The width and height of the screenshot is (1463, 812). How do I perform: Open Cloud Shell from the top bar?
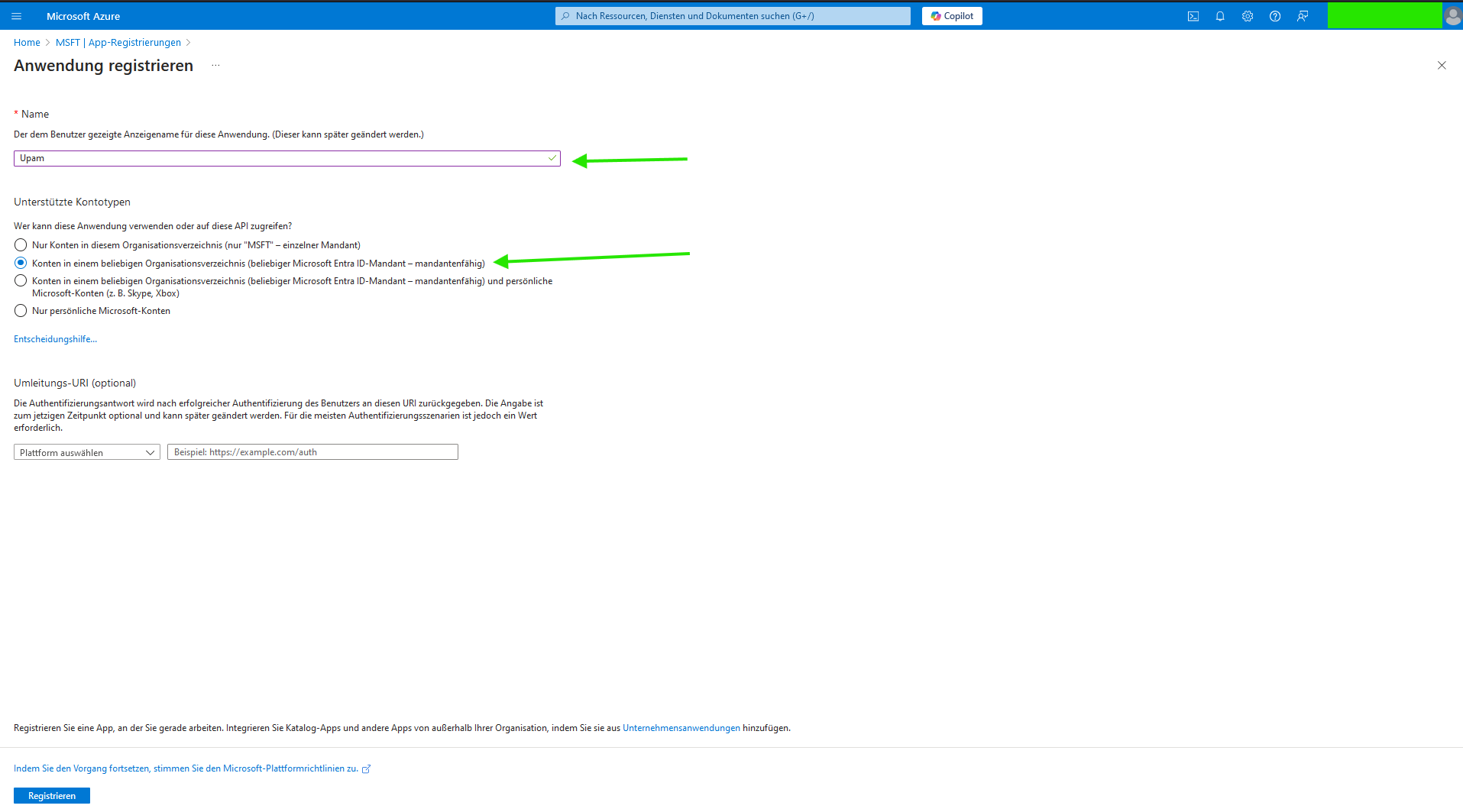[x=1193, y=16]
